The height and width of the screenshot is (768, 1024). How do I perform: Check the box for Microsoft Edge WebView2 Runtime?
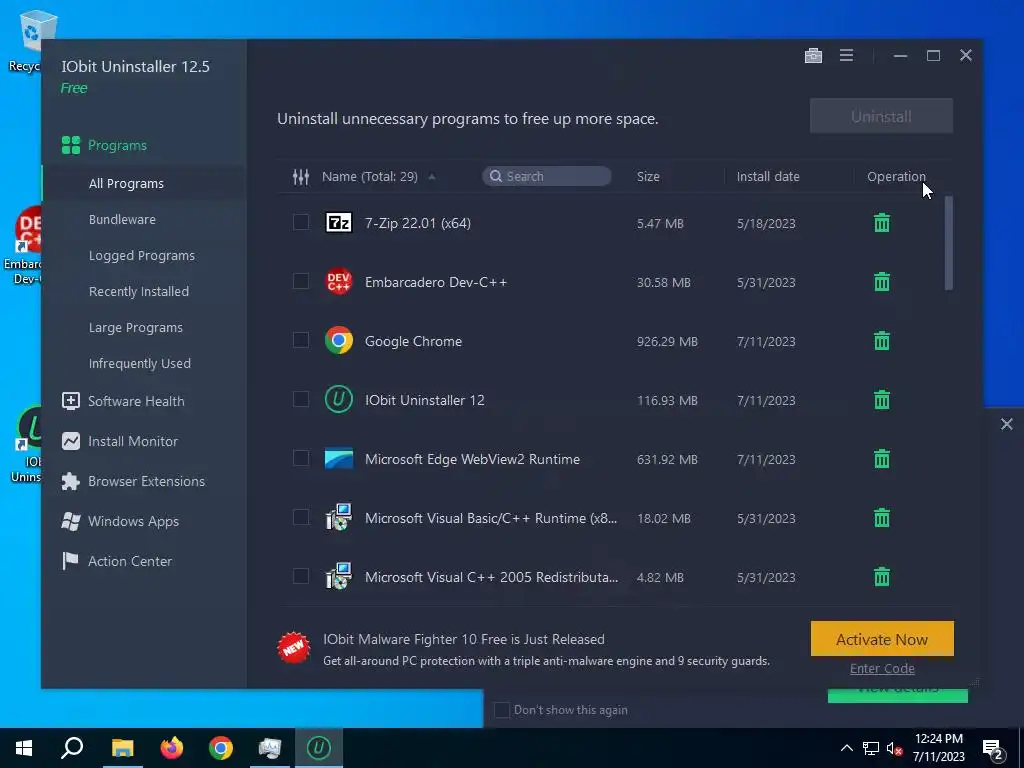tap(300, 458)
